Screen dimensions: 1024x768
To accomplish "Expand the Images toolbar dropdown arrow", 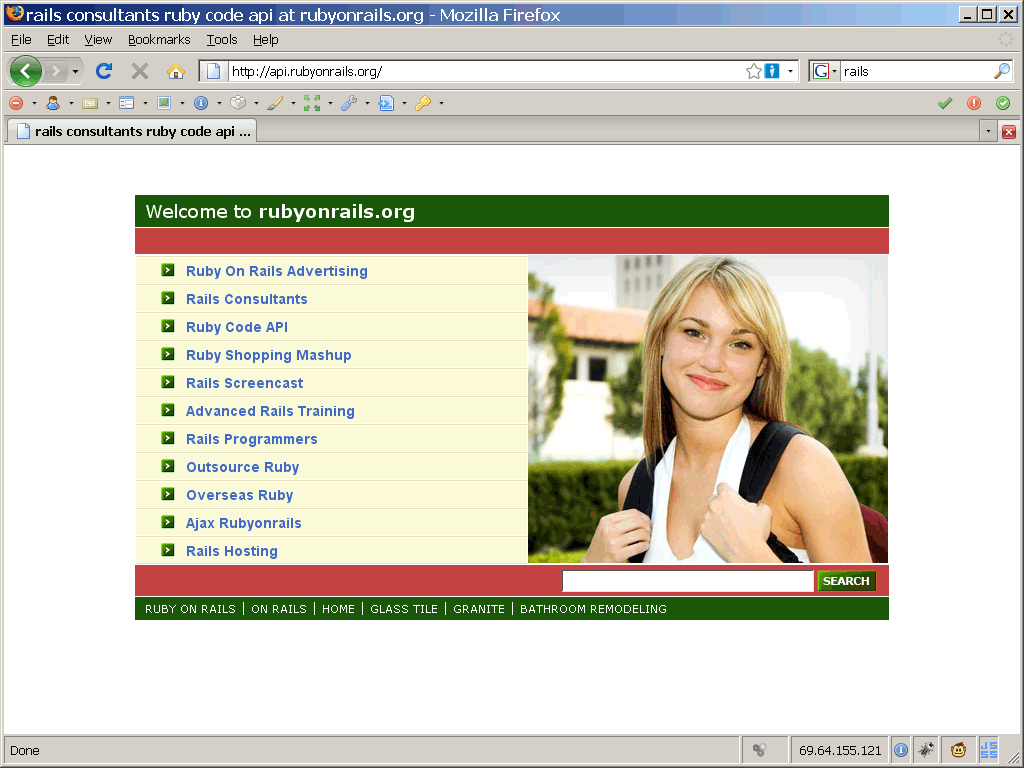I will [x=182, y=103].
